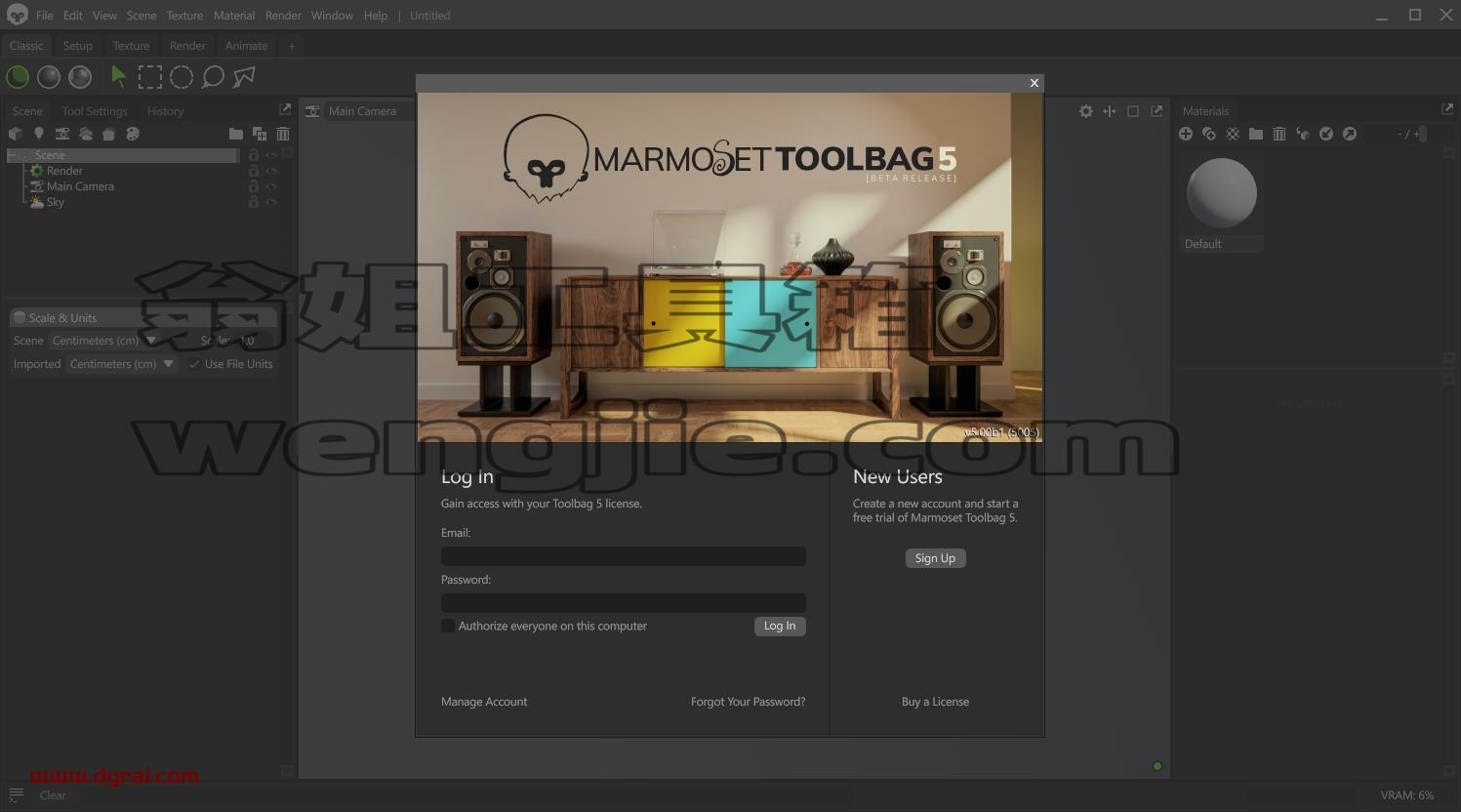The width and height of the screenshot is (1461, 812).
Task: Open the Tool Settings tab
Action: point(95,111)
